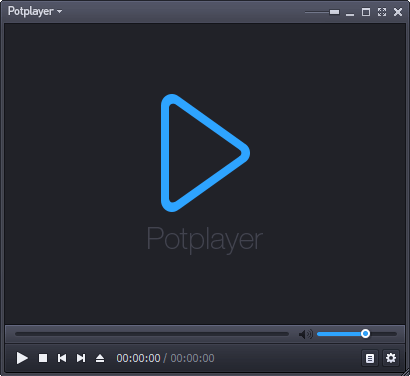
Task: Minimize the player window
Action: (350, 14)
